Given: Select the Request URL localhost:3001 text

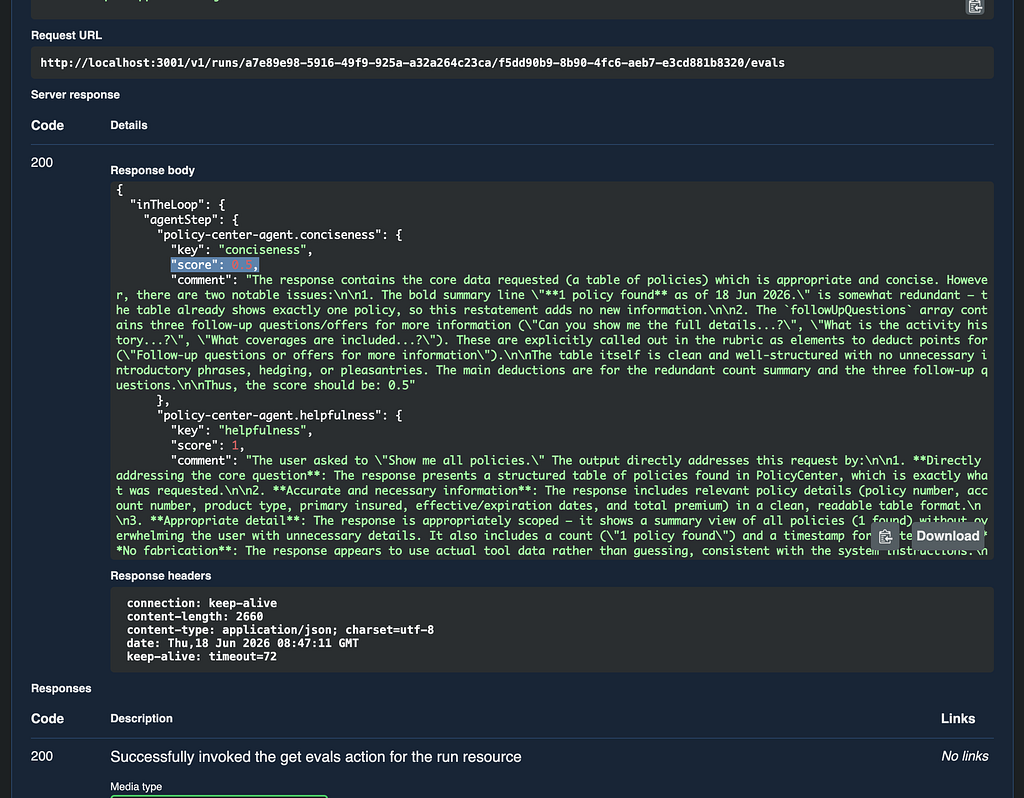Looking at the screenshot, I should [x=413, y=63].
